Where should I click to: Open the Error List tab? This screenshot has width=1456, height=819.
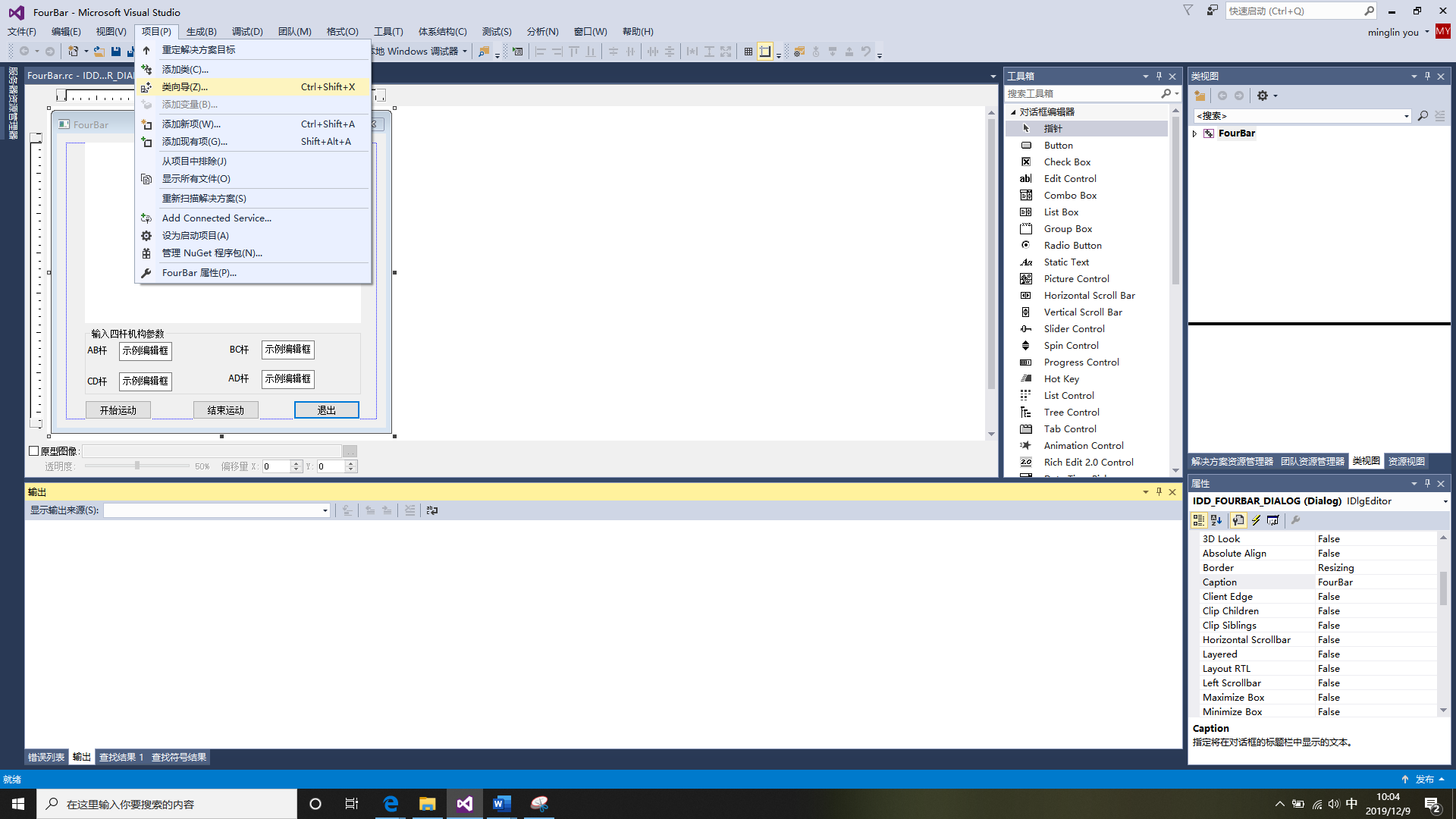tap(46, 757)
